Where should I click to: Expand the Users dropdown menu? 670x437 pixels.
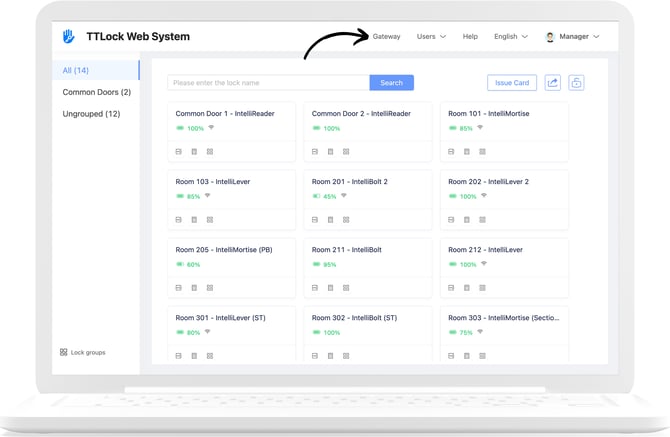click(431, 36)
